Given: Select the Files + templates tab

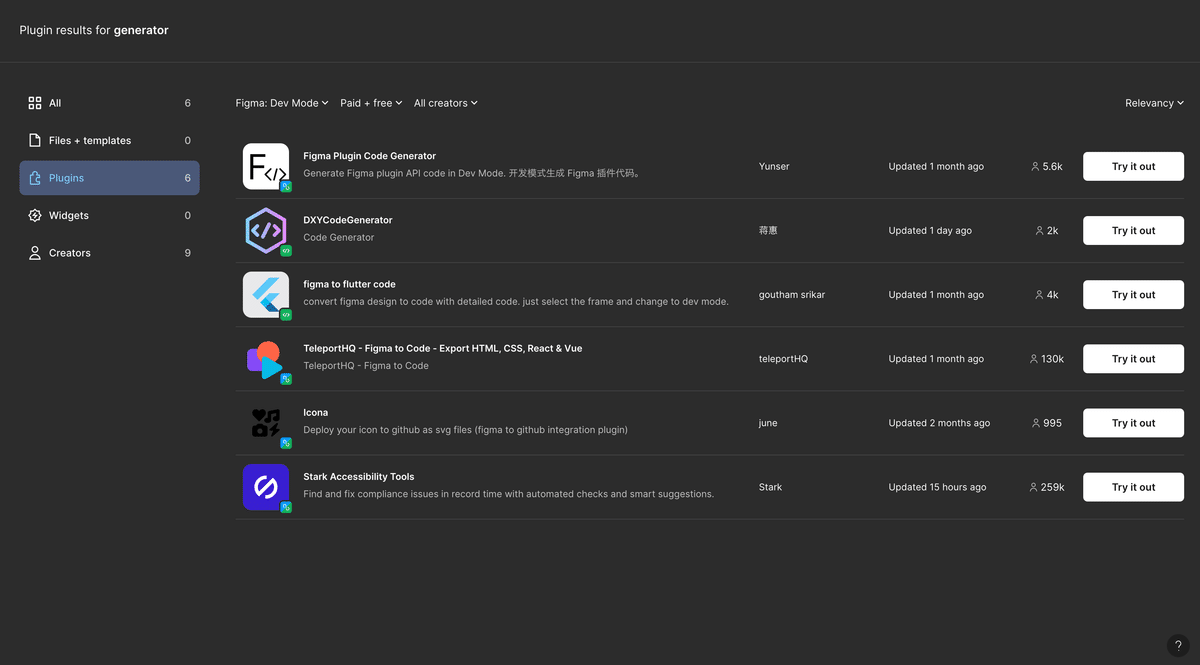Looking at the screenshot, I should [109, 141].
